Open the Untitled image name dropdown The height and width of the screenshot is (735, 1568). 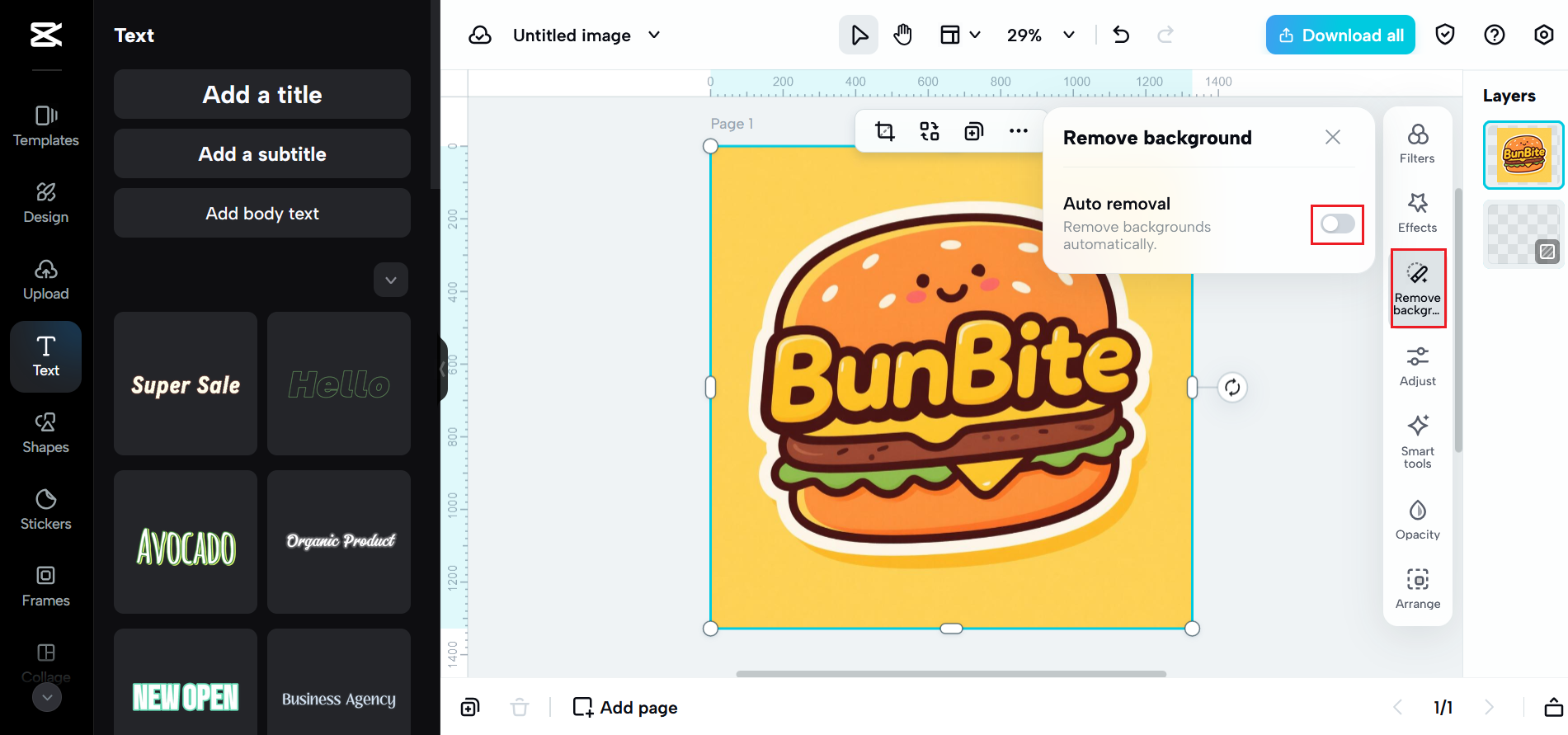654,35
